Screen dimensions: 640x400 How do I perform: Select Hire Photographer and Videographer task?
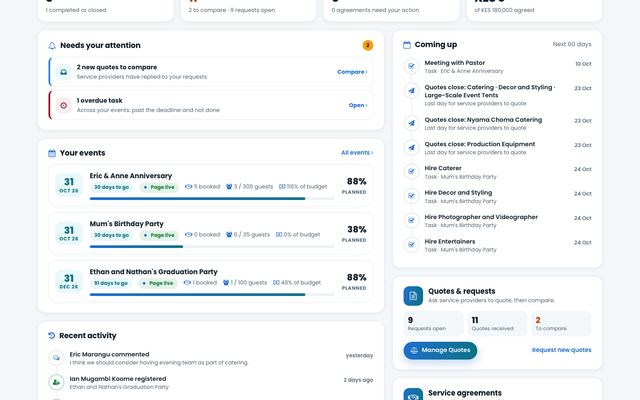click(497, 221)
